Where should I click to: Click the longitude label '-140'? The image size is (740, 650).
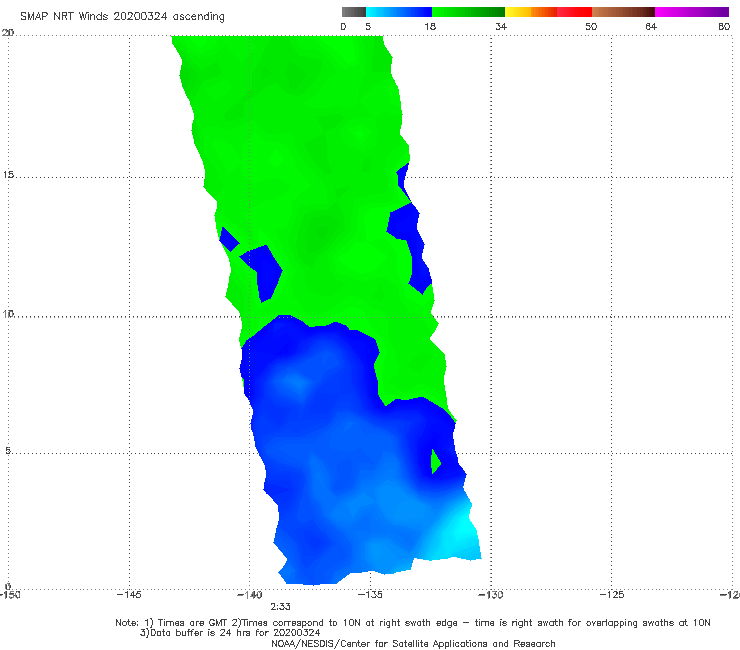249,595
